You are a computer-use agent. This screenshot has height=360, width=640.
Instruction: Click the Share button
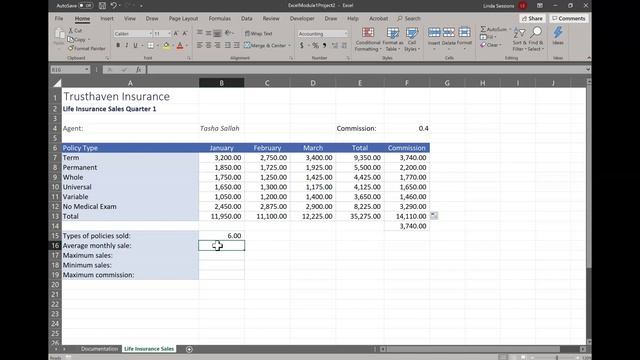pyautogui.click(x=533, y=18)
